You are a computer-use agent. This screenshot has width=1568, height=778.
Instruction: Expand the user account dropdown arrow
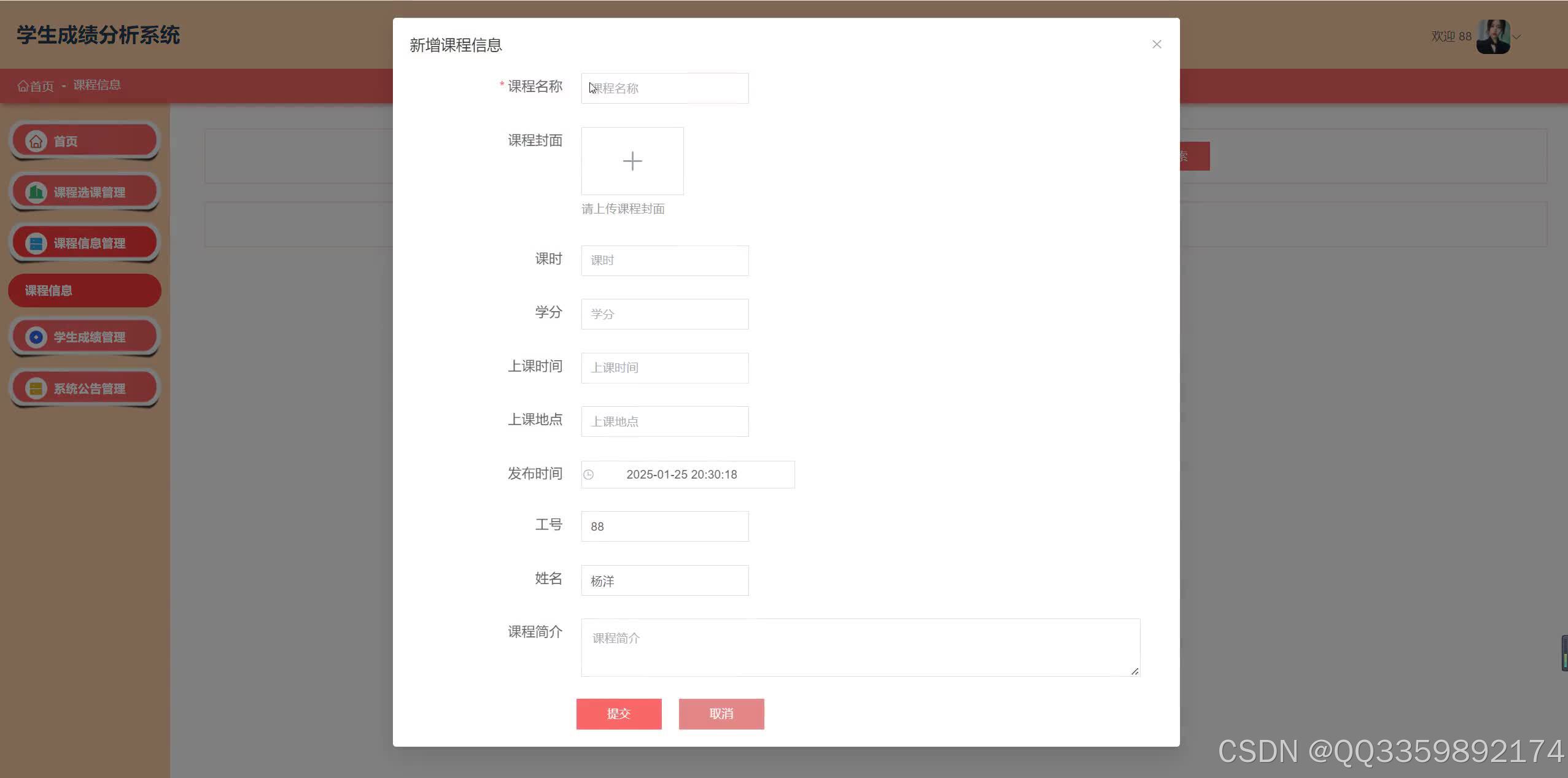tap(1516, 37)
